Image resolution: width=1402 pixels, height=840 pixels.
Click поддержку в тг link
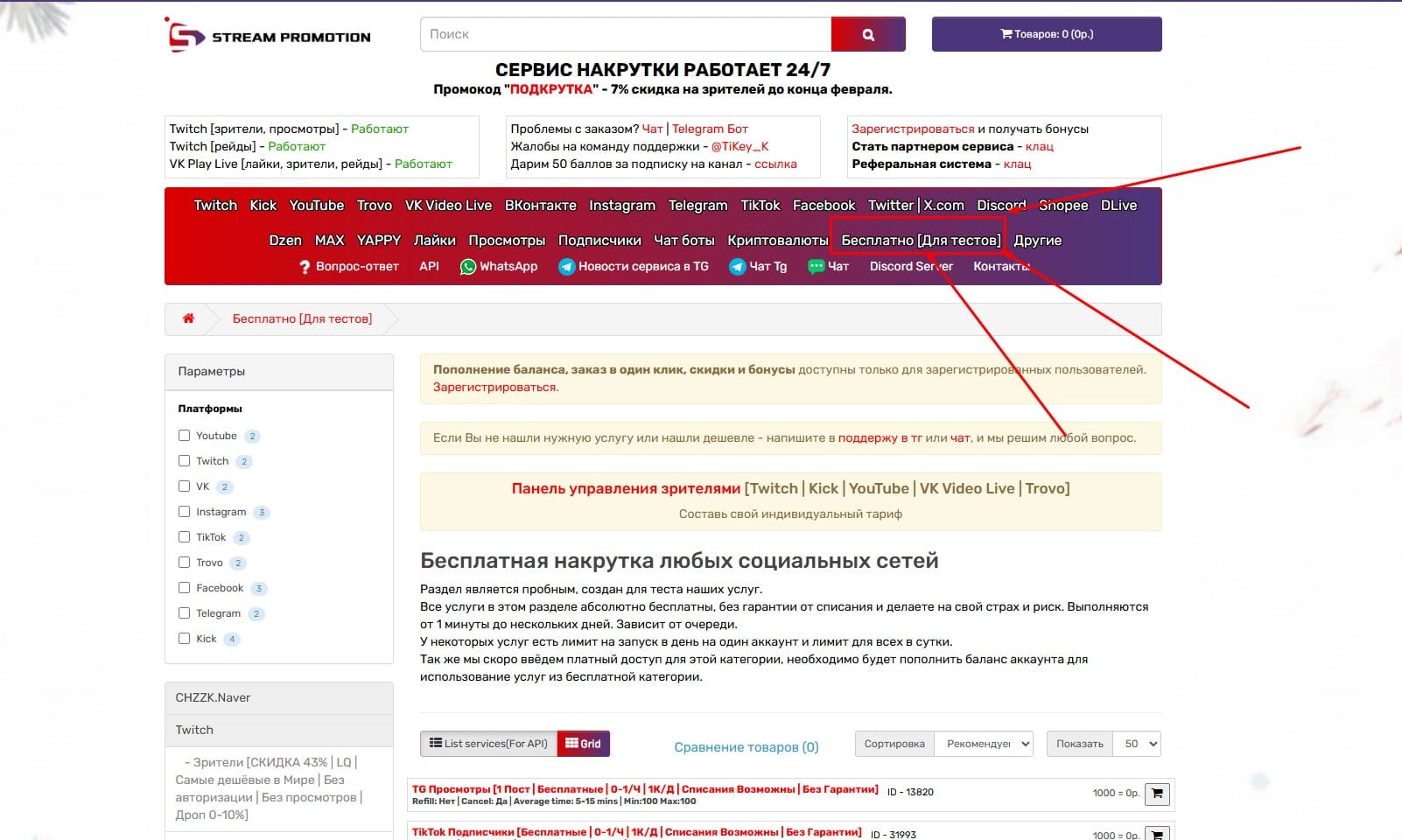(880, 437)
